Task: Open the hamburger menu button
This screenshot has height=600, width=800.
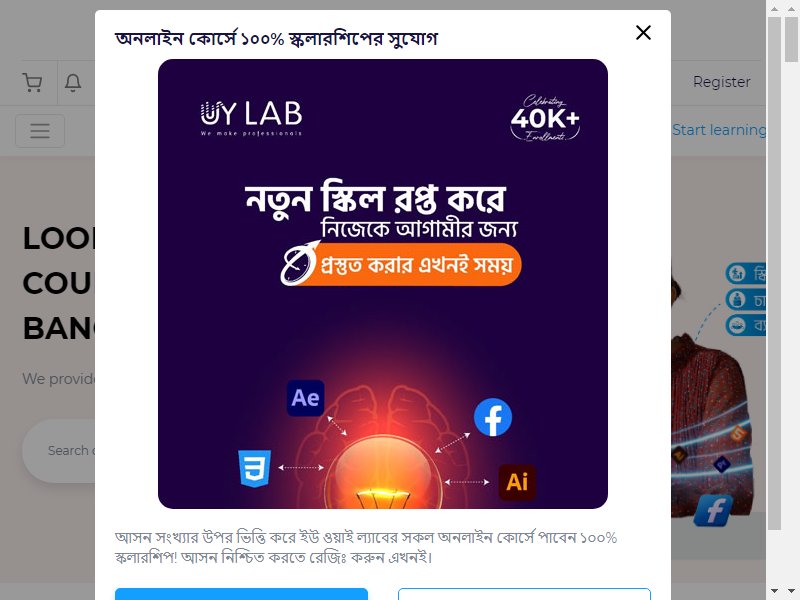Action: [x=40, y=131]
